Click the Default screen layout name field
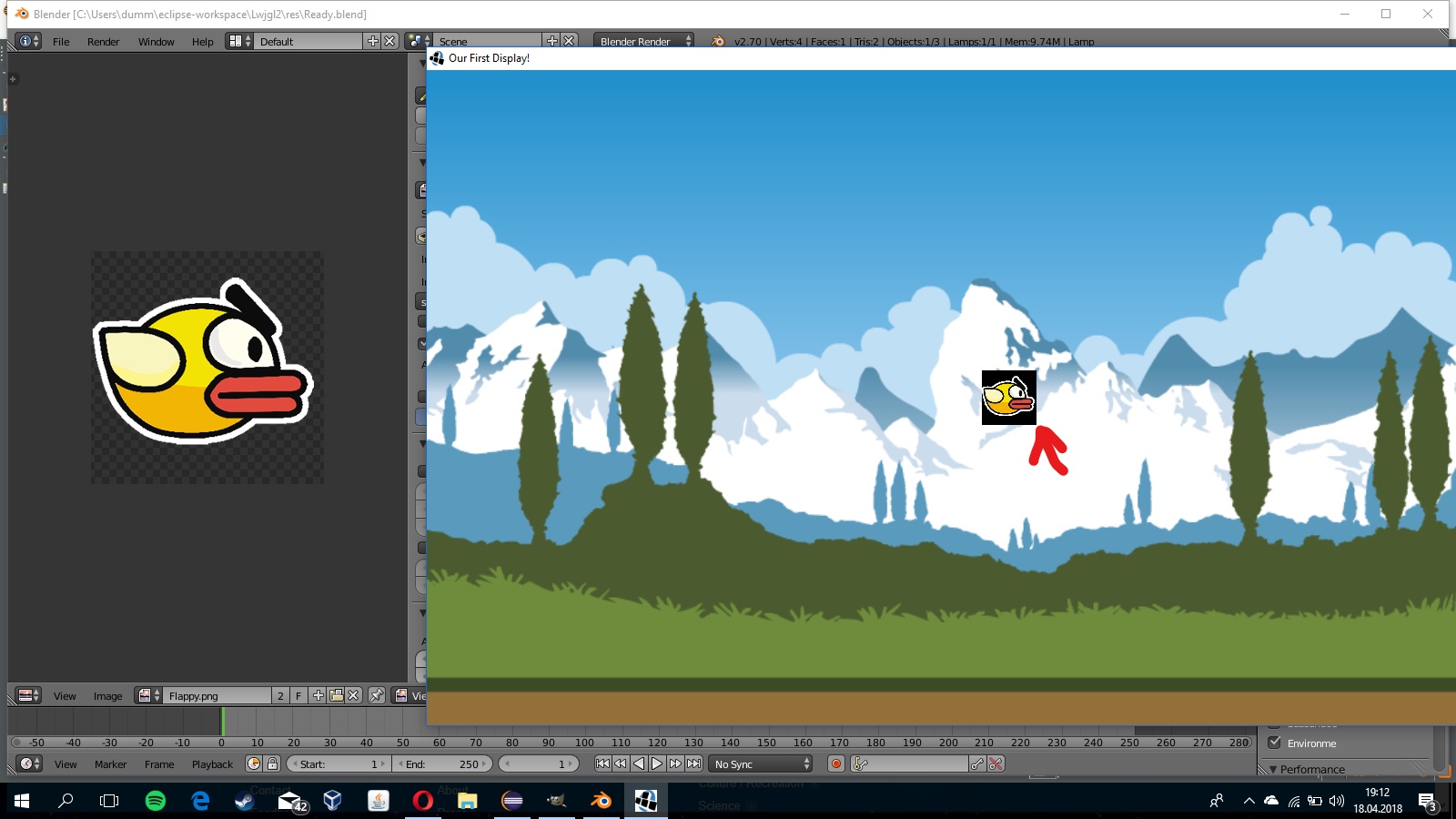 pyautogui.click(x=308, y=41)
